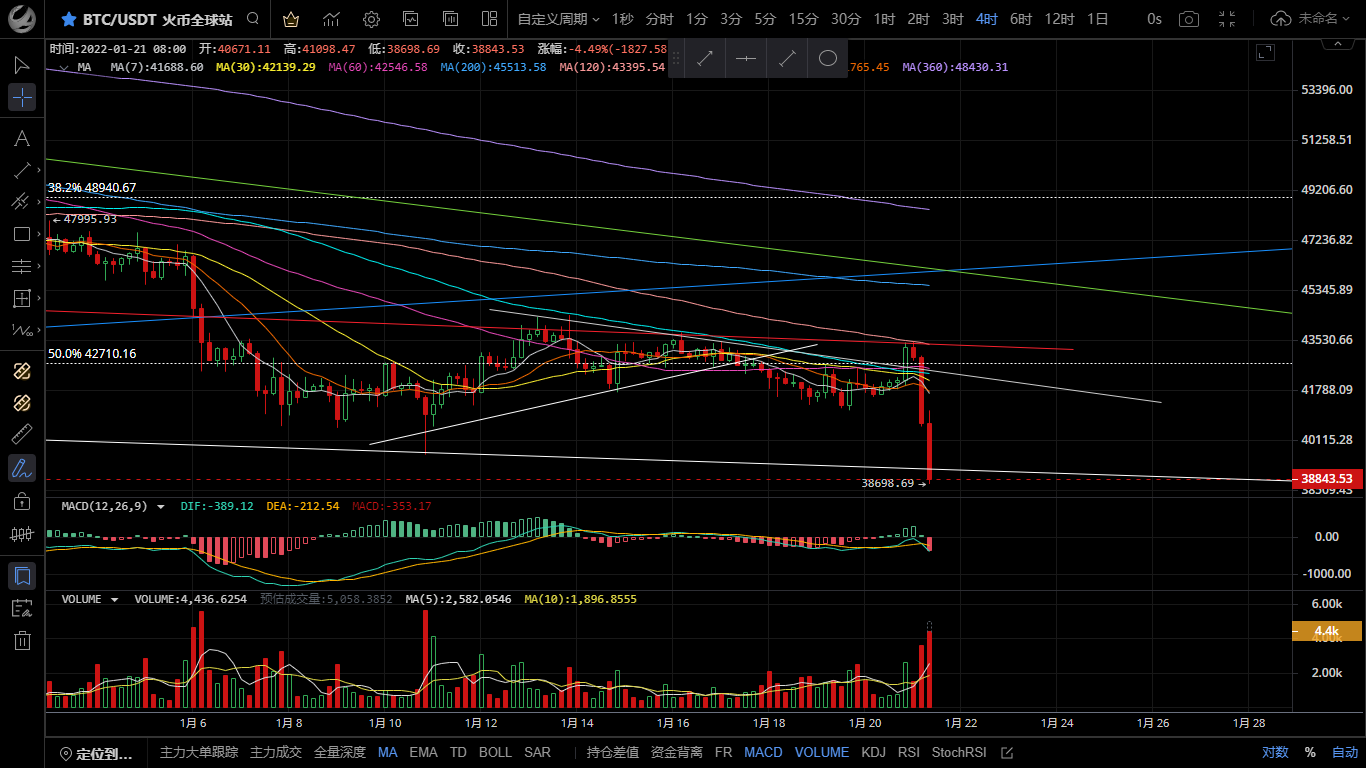Toggle the RSI indicator
The image size is (1366, 768).
pos(909,752)
